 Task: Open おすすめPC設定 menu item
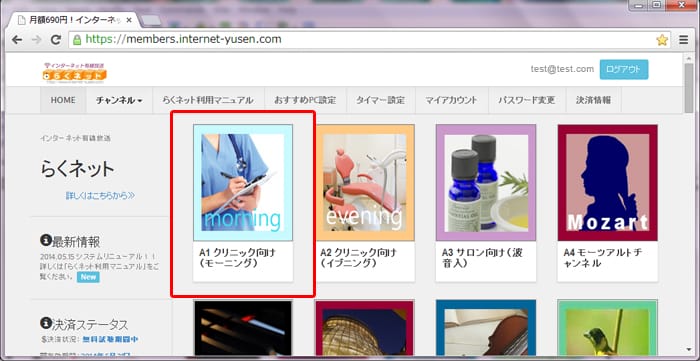(305, 100)
